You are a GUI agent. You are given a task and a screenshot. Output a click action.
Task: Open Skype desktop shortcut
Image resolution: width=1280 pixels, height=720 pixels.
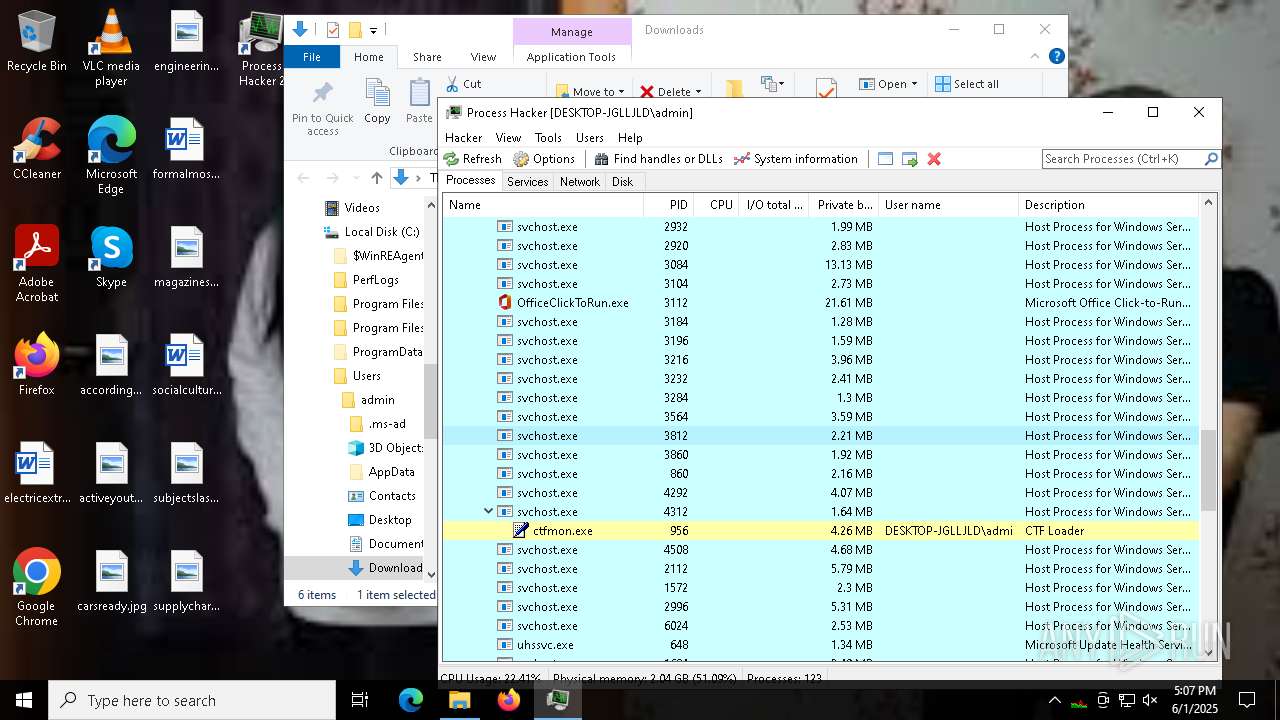[111, 258]
